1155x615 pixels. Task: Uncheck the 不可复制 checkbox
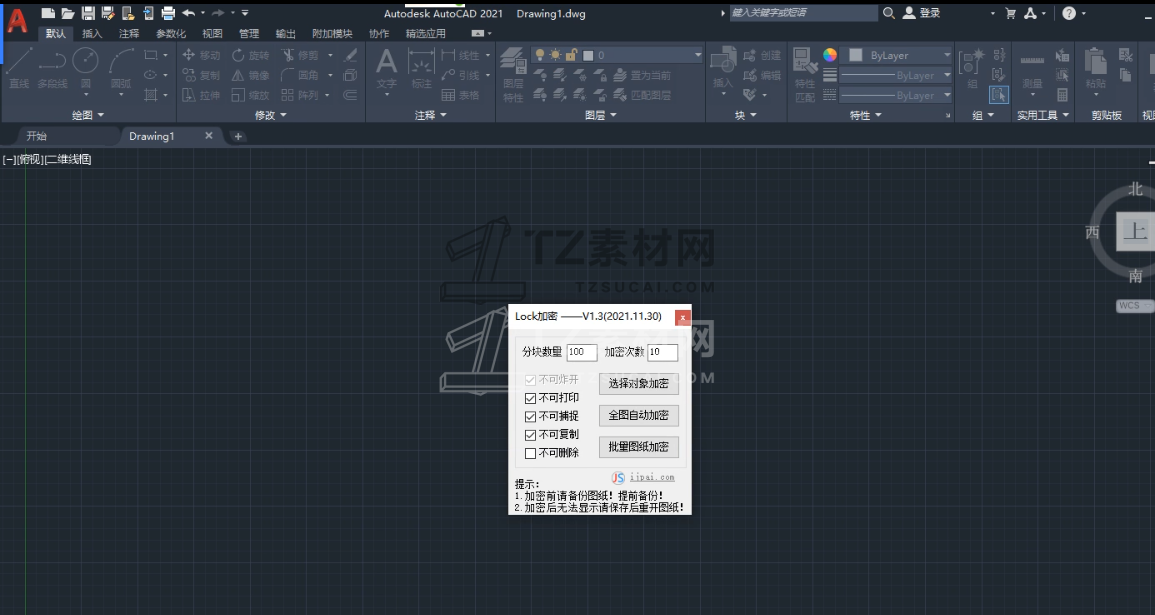click(x=531, y=435)
